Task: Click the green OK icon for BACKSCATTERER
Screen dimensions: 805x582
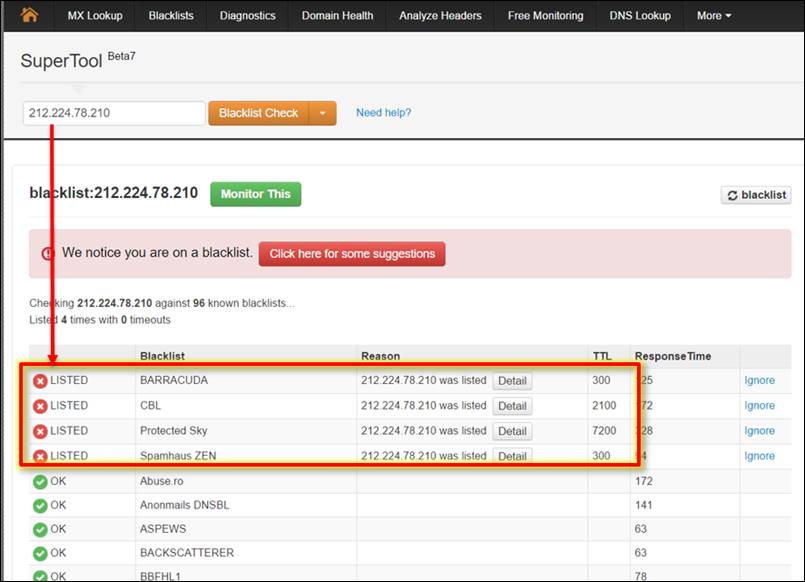Action: pos(40,554)
